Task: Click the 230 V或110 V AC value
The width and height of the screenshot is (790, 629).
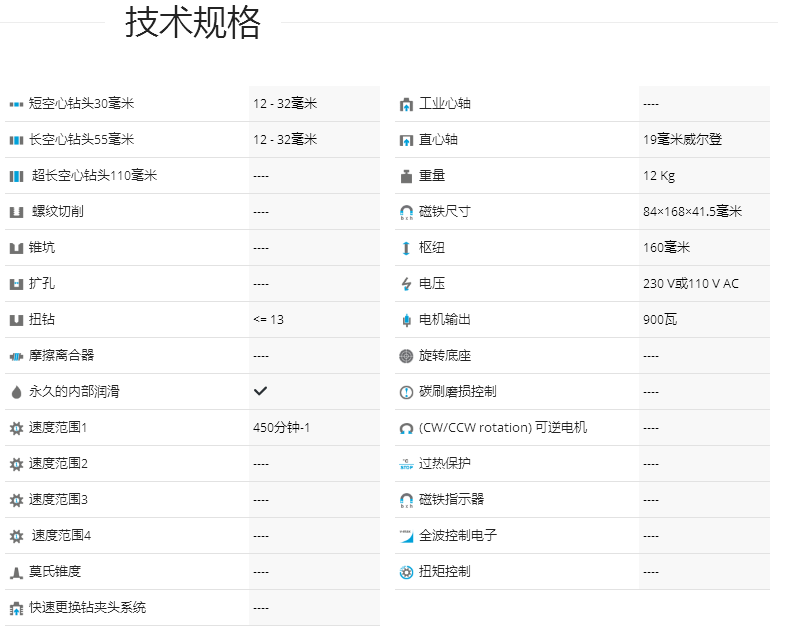Action: point(691,284)
